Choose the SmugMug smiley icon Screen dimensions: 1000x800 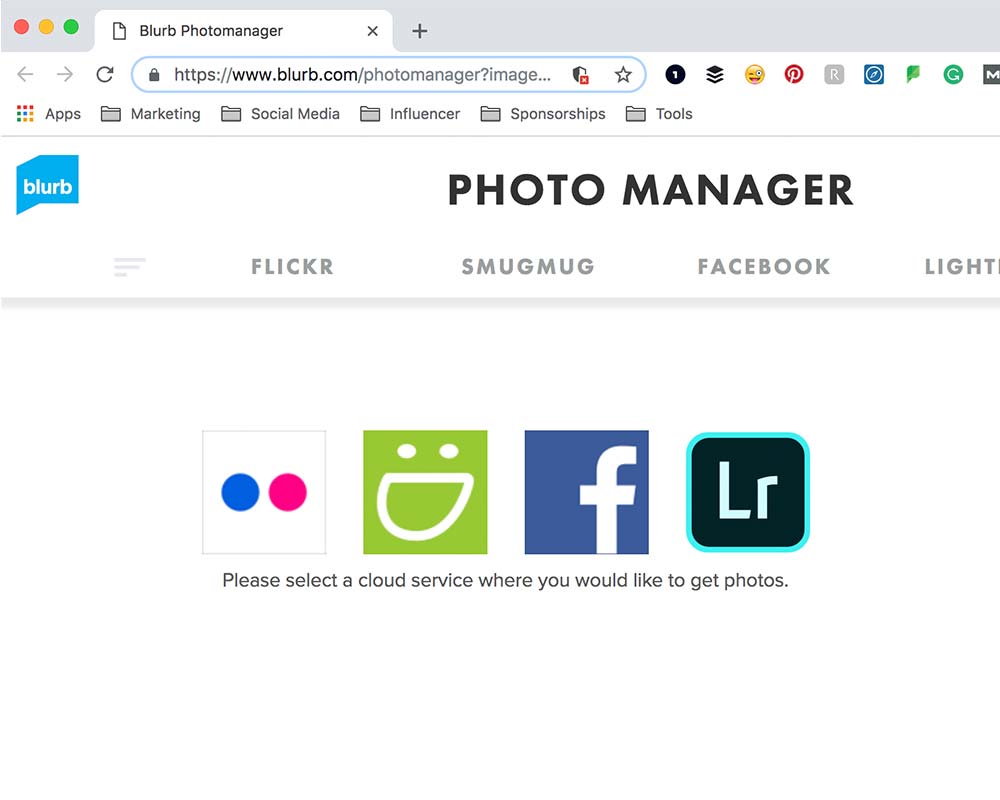(x=425, y=492)
